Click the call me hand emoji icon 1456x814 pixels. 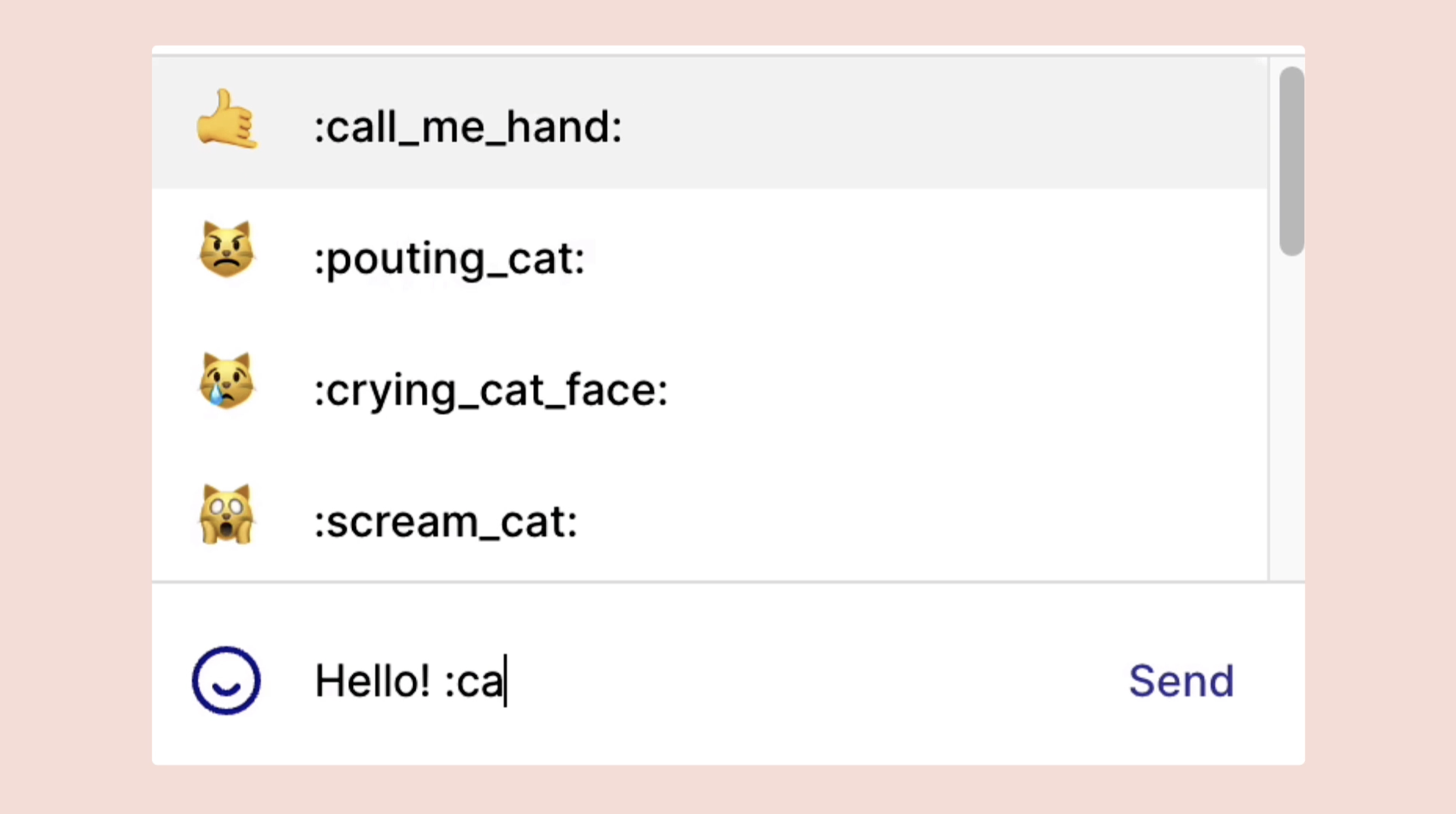227,120
